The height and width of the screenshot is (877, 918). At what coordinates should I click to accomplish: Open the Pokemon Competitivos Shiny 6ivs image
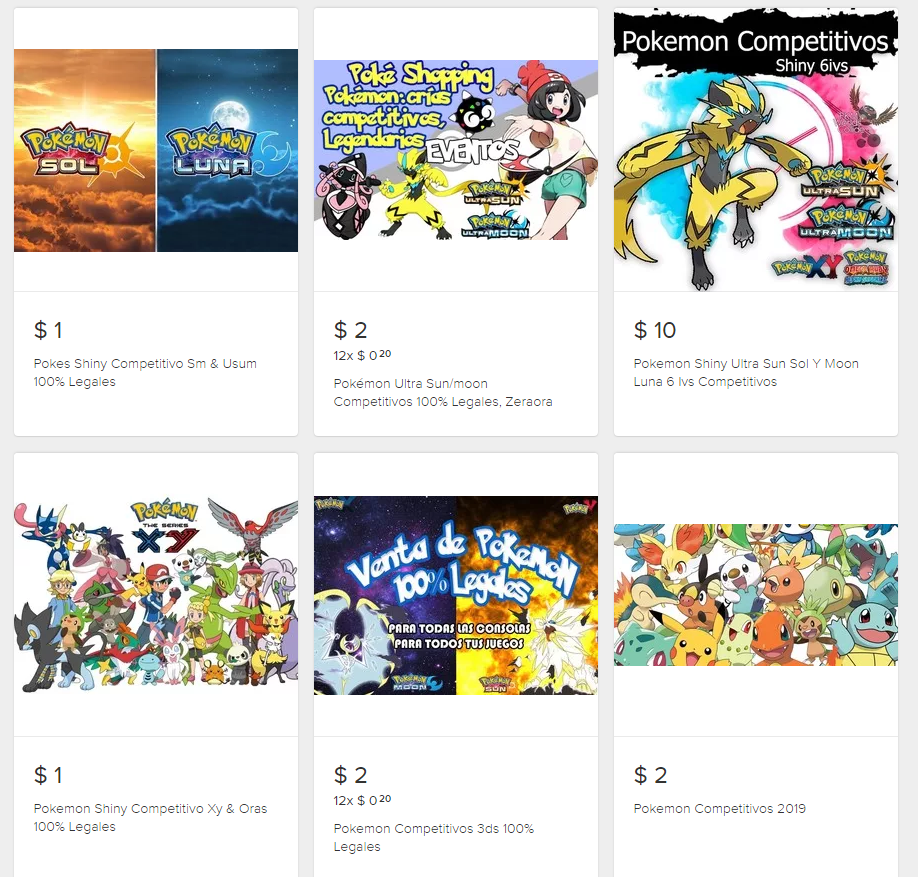[756, 150]
